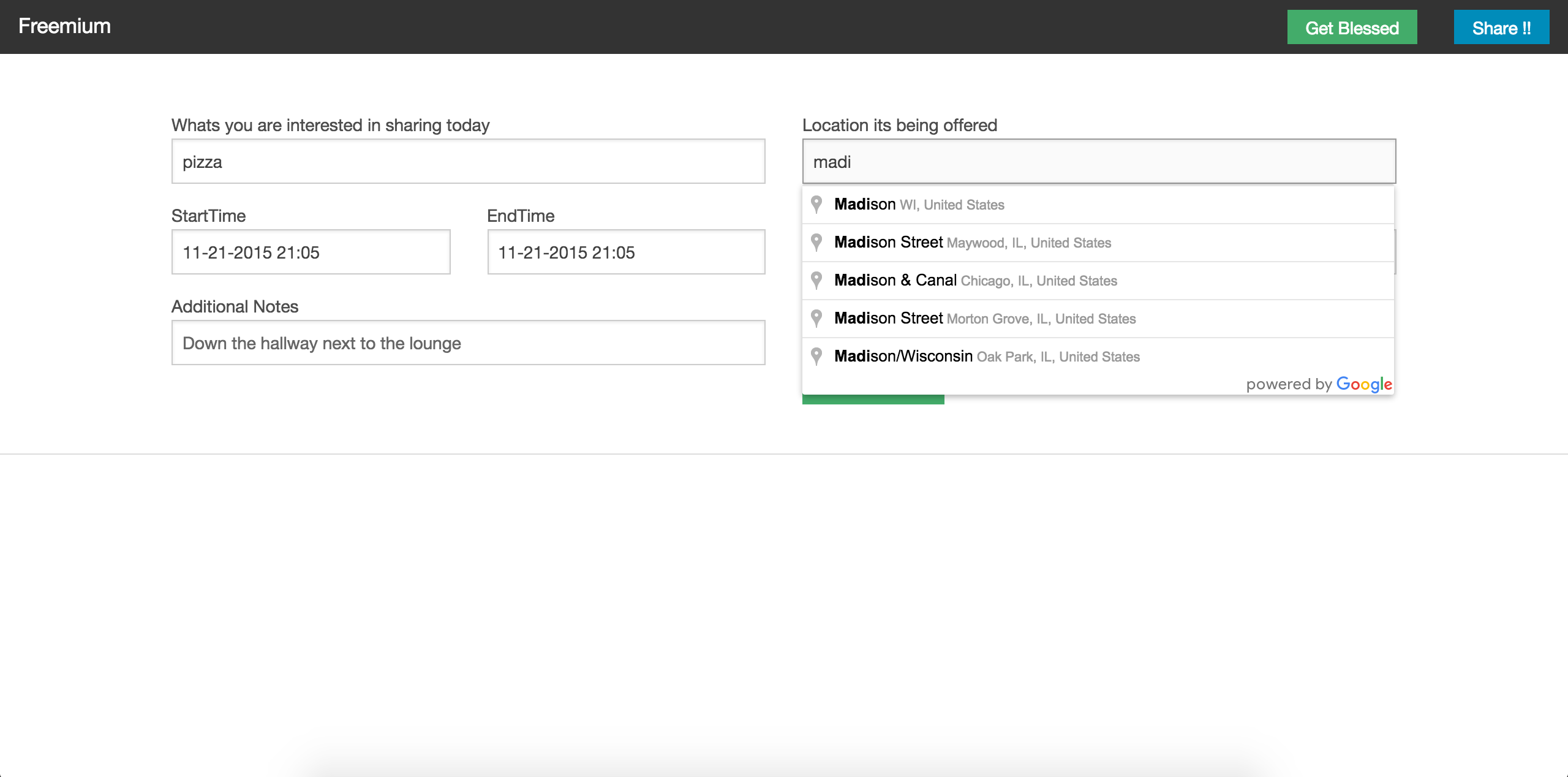Choose Madison/Wisconsin Oak Park suggestion

986,357
